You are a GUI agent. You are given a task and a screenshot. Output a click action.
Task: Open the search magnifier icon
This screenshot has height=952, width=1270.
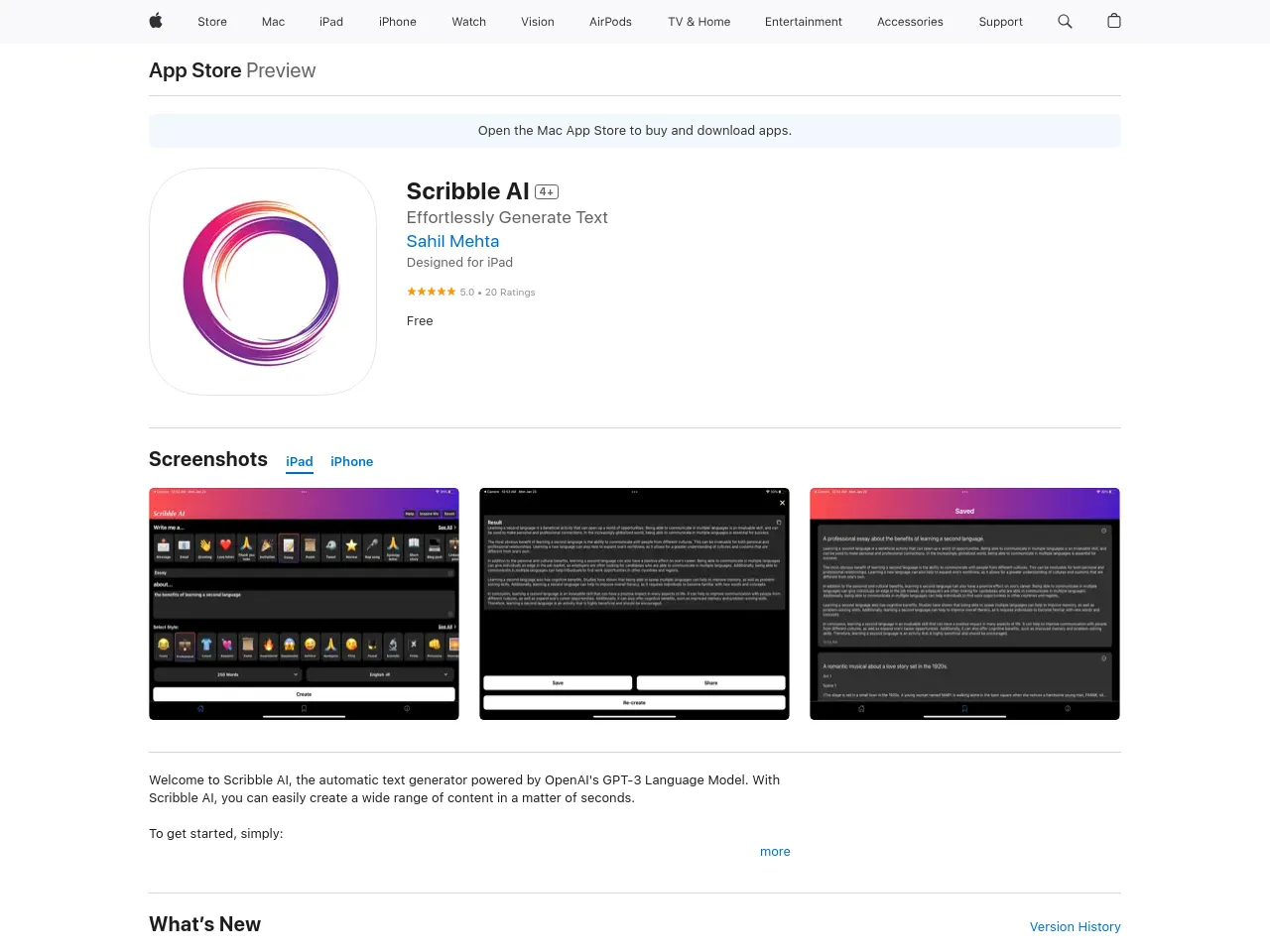pyautogui.click(x=1065, y=21)
